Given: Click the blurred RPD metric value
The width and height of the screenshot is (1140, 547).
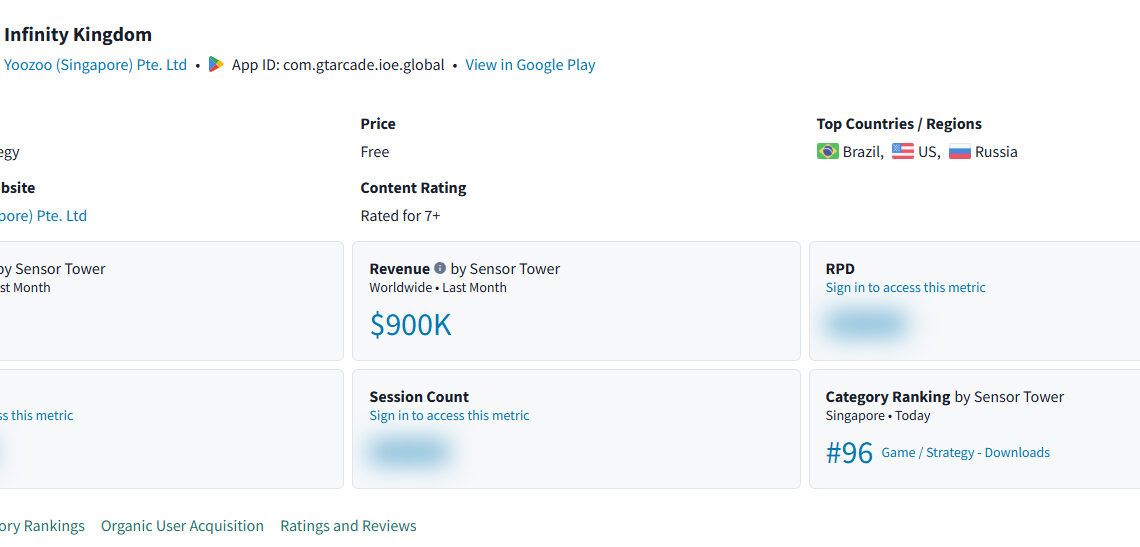Looking at the screenshot, I should (865, 324).
